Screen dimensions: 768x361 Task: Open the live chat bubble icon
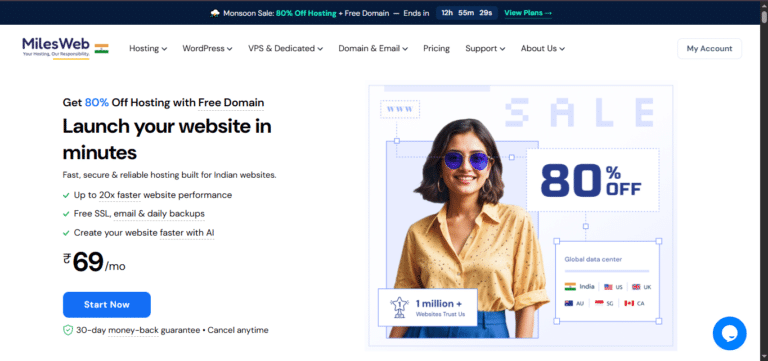click(x=729, y=333)
